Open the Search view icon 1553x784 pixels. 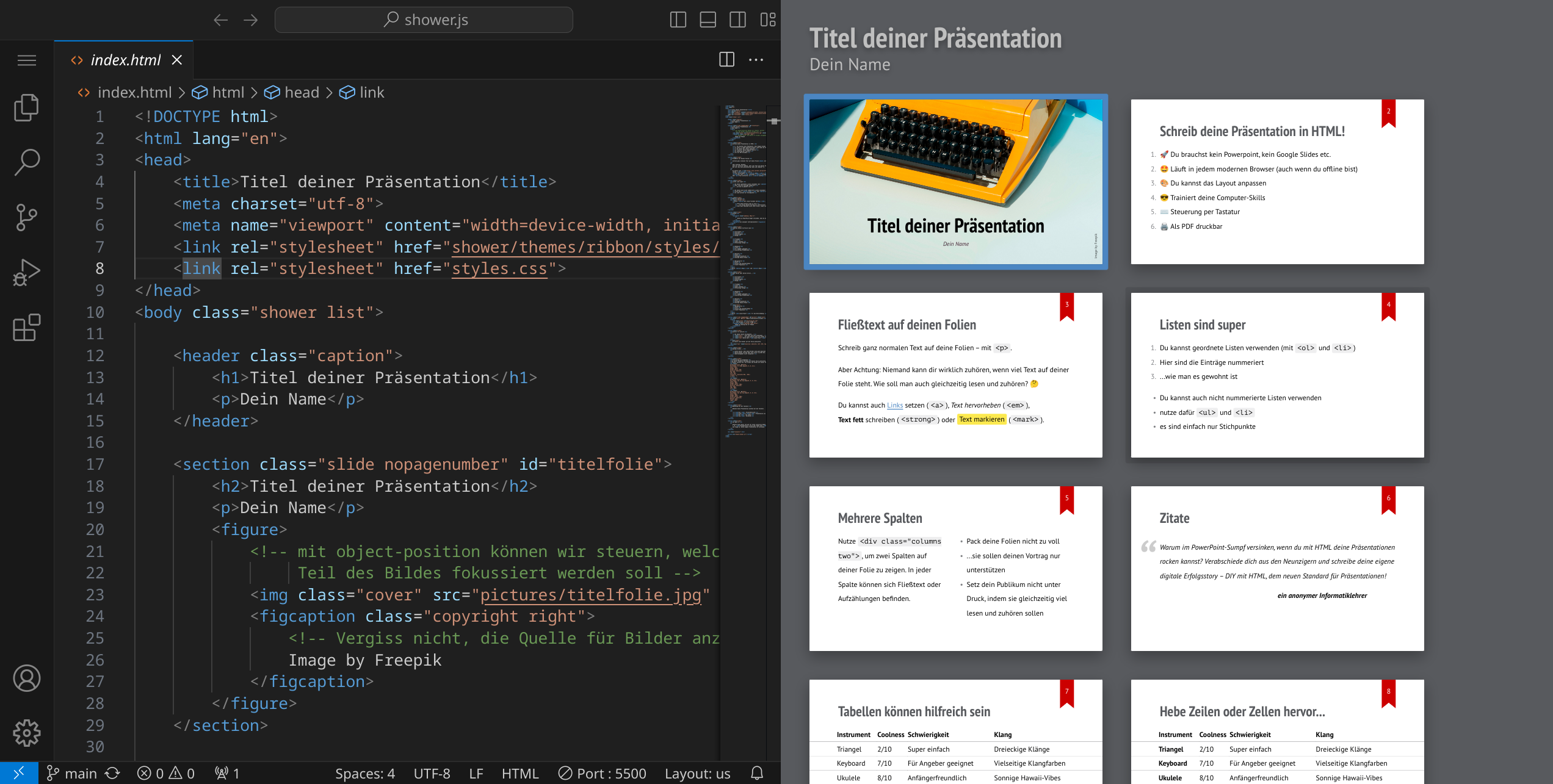pyautogui.click(x=26, y=162)
